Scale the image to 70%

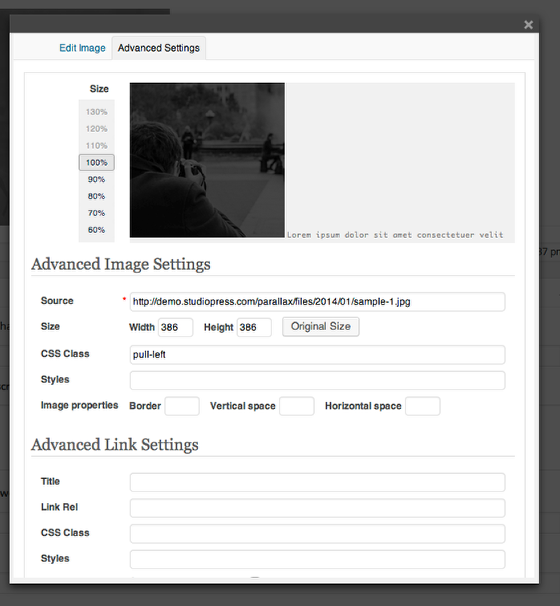(x=97, y=213)
